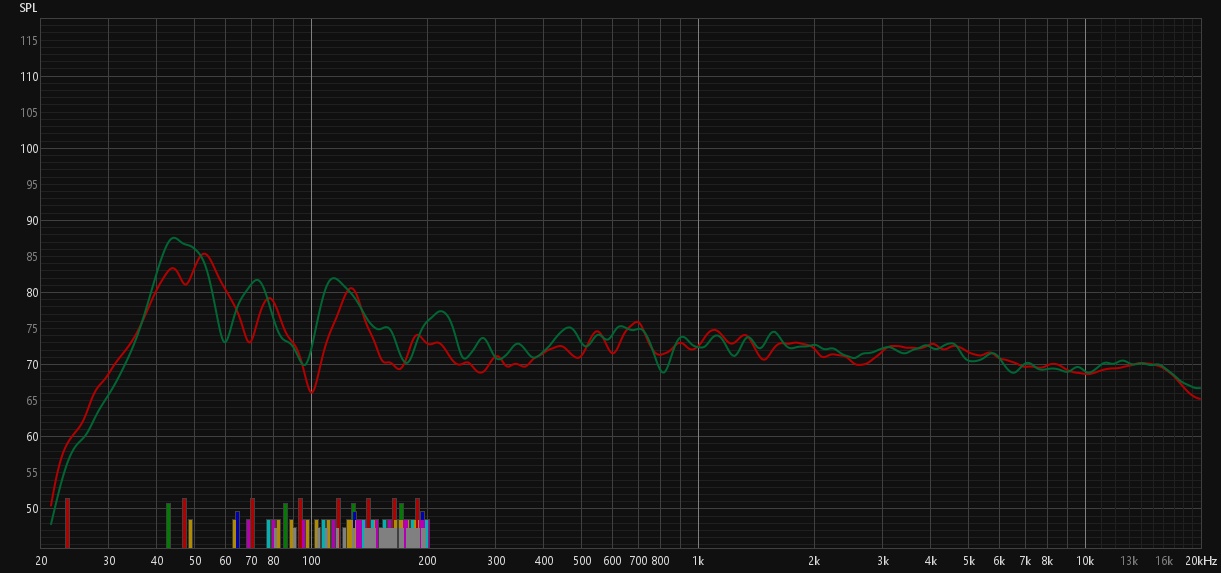Click the leftmost red mode bar

(x=67, y=523)
